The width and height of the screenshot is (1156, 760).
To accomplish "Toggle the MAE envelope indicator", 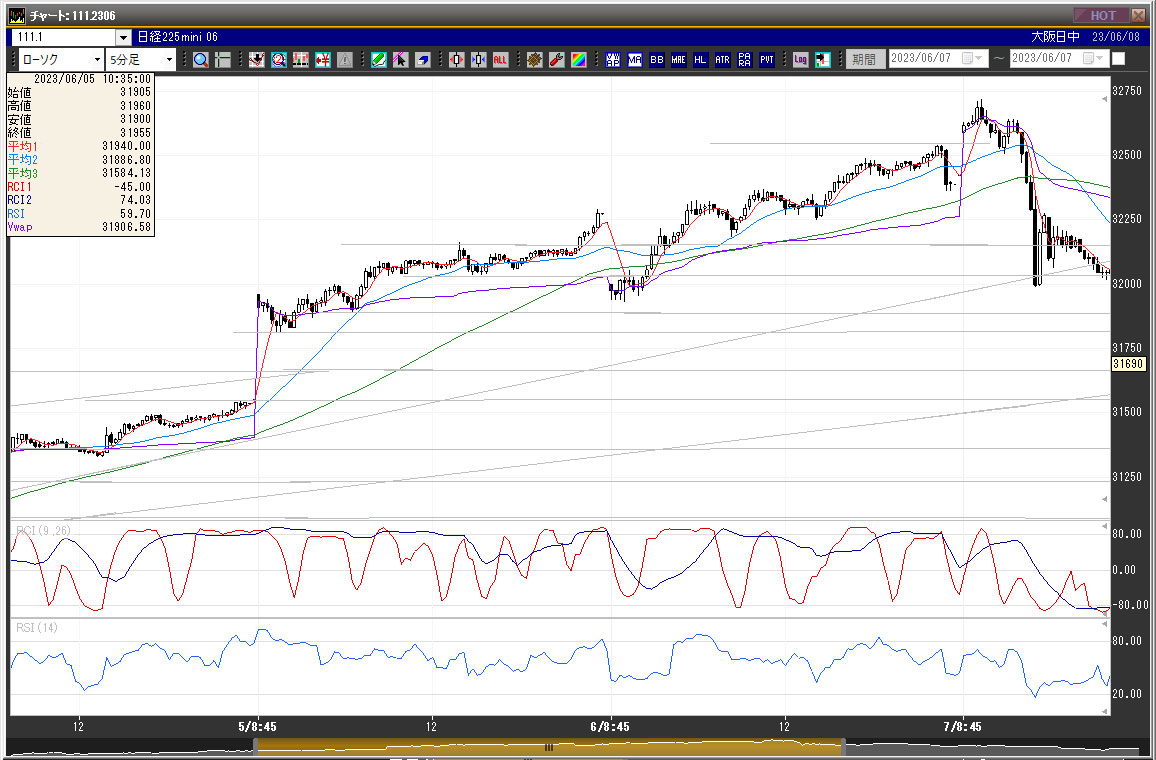I will (x=678, y=60).
